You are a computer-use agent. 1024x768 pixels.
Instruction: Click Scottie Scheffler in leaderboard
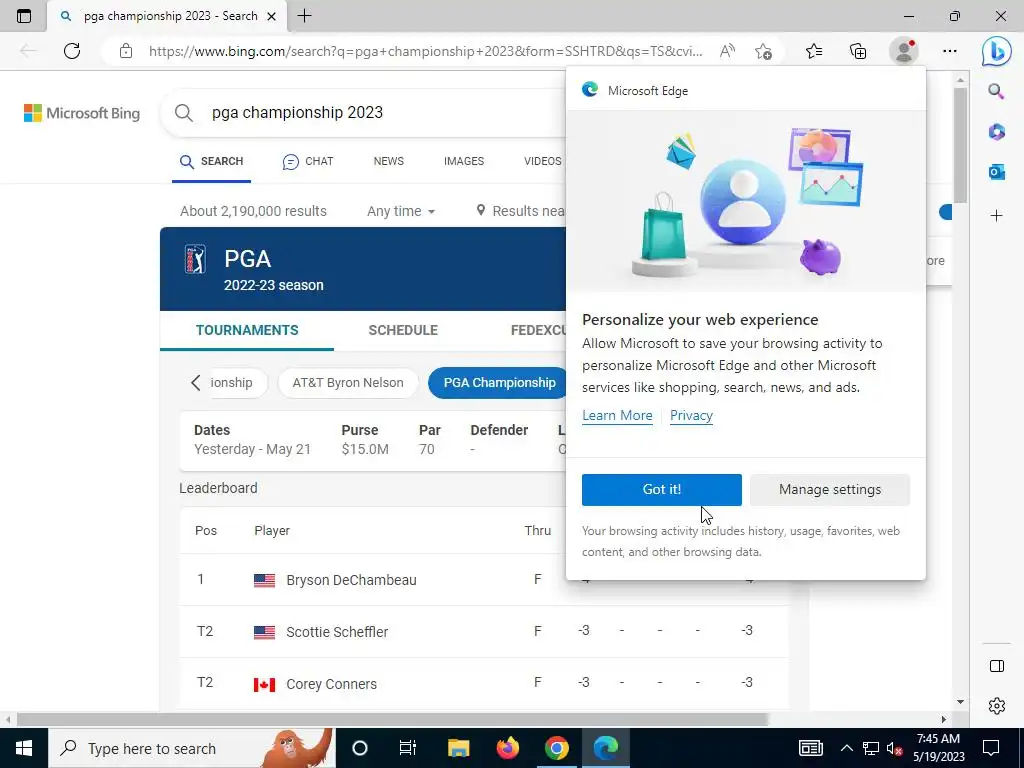337,632
